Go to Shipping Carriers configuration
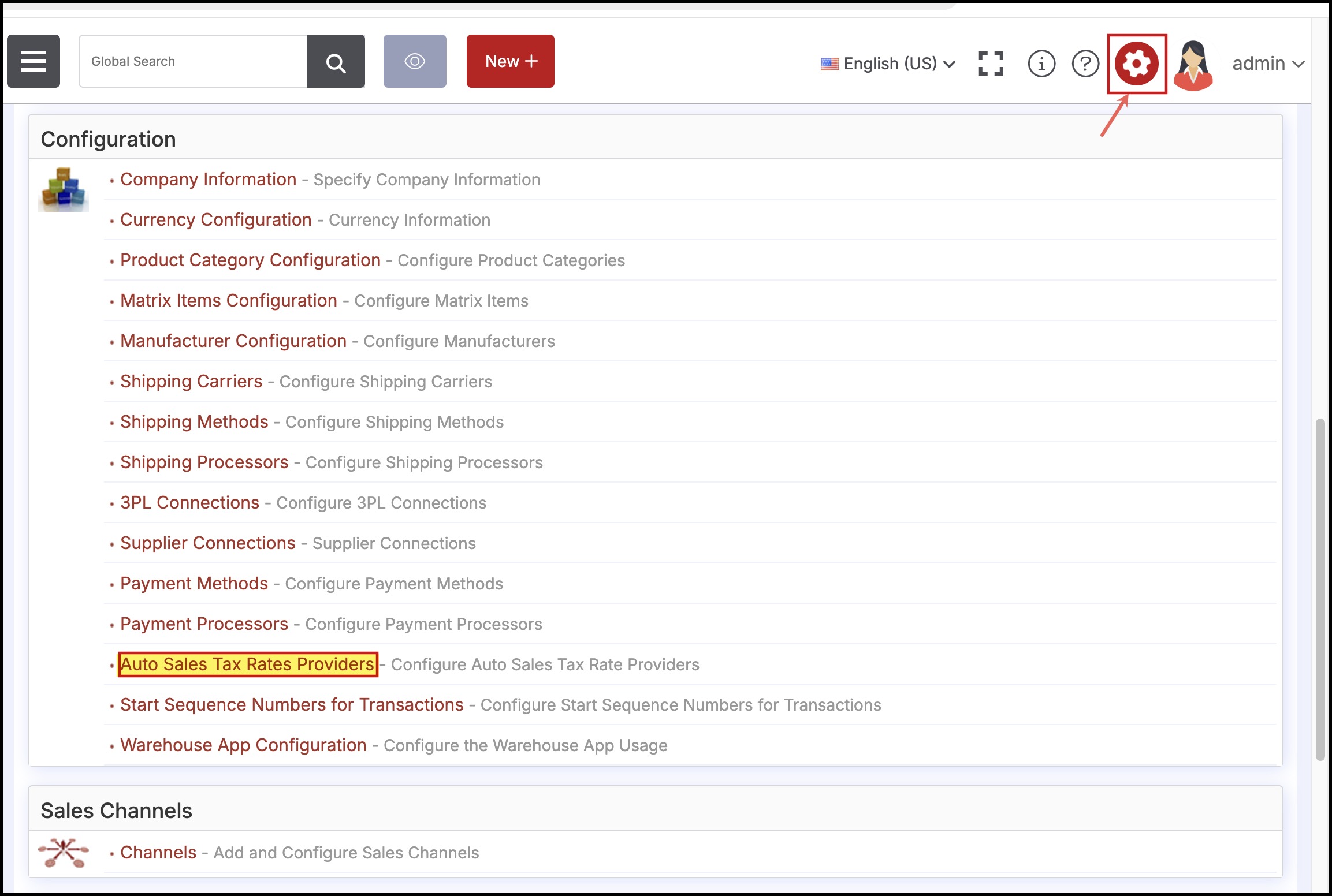1332x896 pixels. click(191, 382)
